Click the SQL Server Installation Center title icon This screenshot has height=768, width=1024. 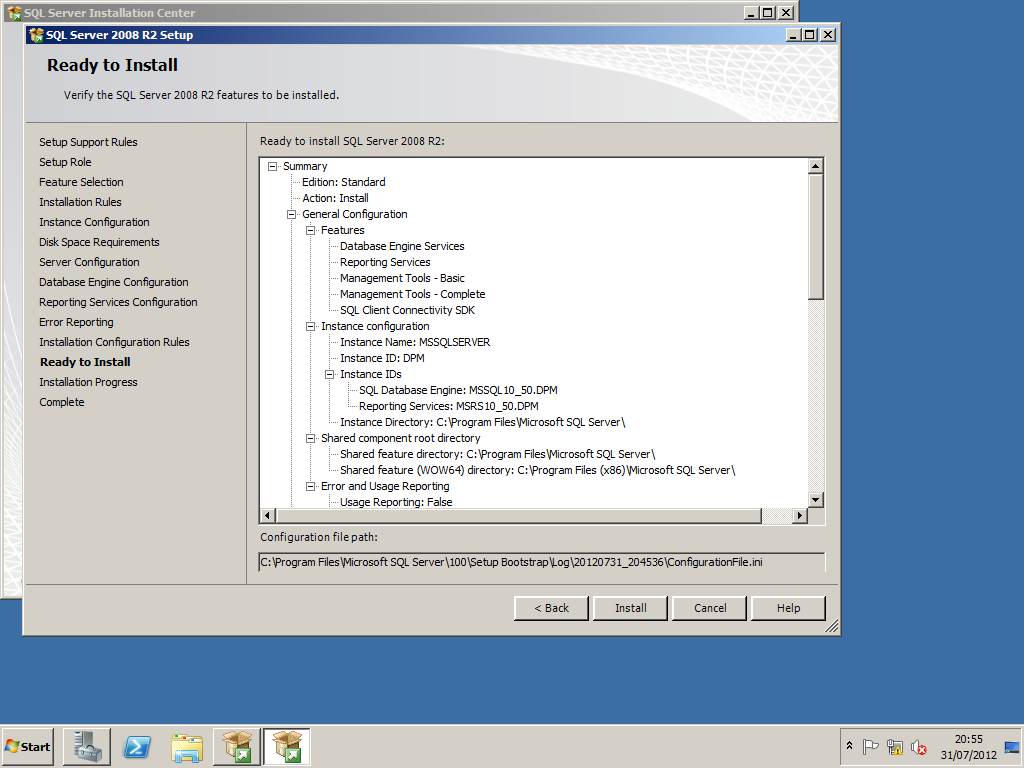pyautogui.click(x=14, y=12)
